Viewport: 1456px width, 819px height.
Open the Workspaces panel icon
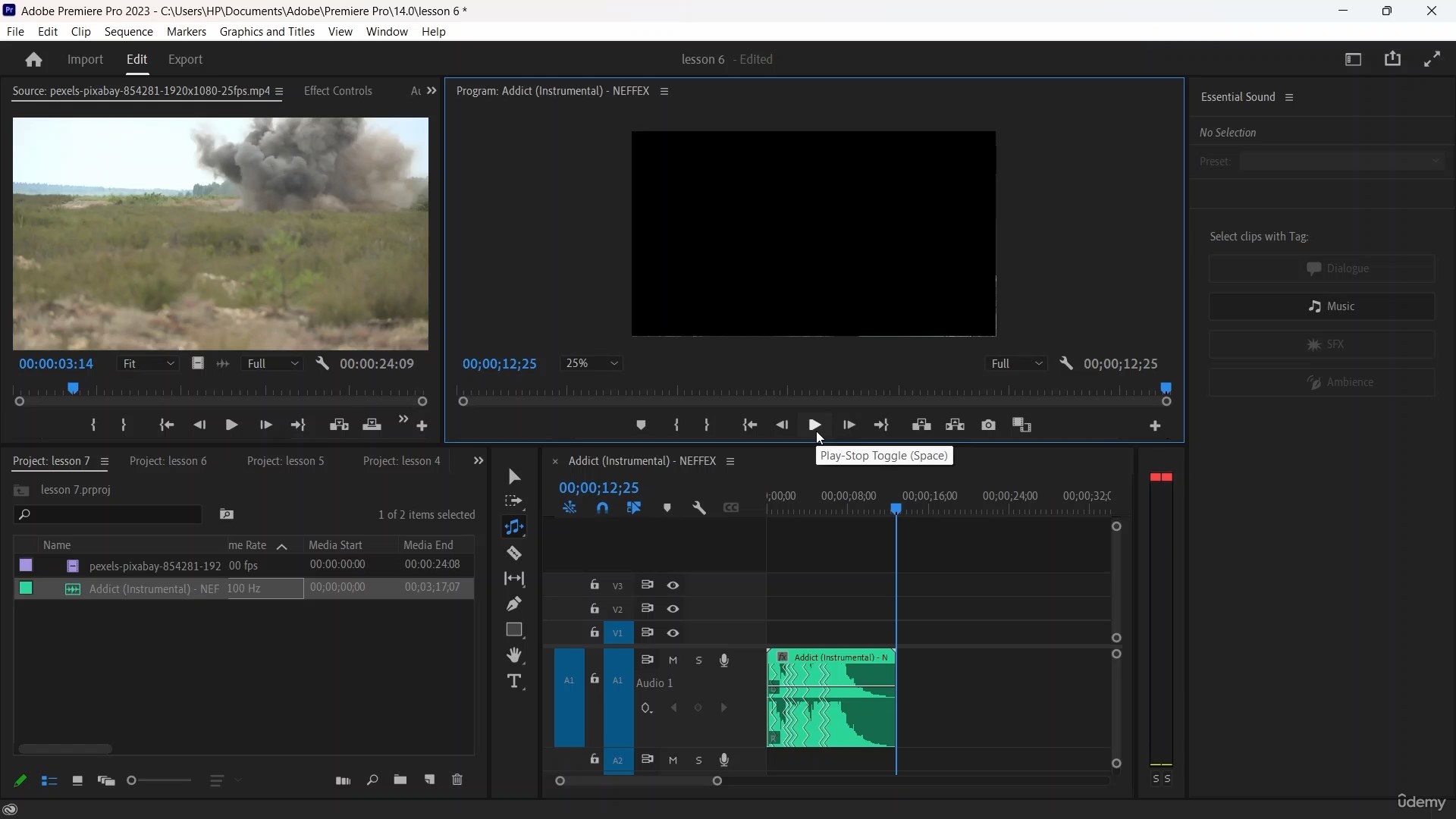coord(1354,59)
